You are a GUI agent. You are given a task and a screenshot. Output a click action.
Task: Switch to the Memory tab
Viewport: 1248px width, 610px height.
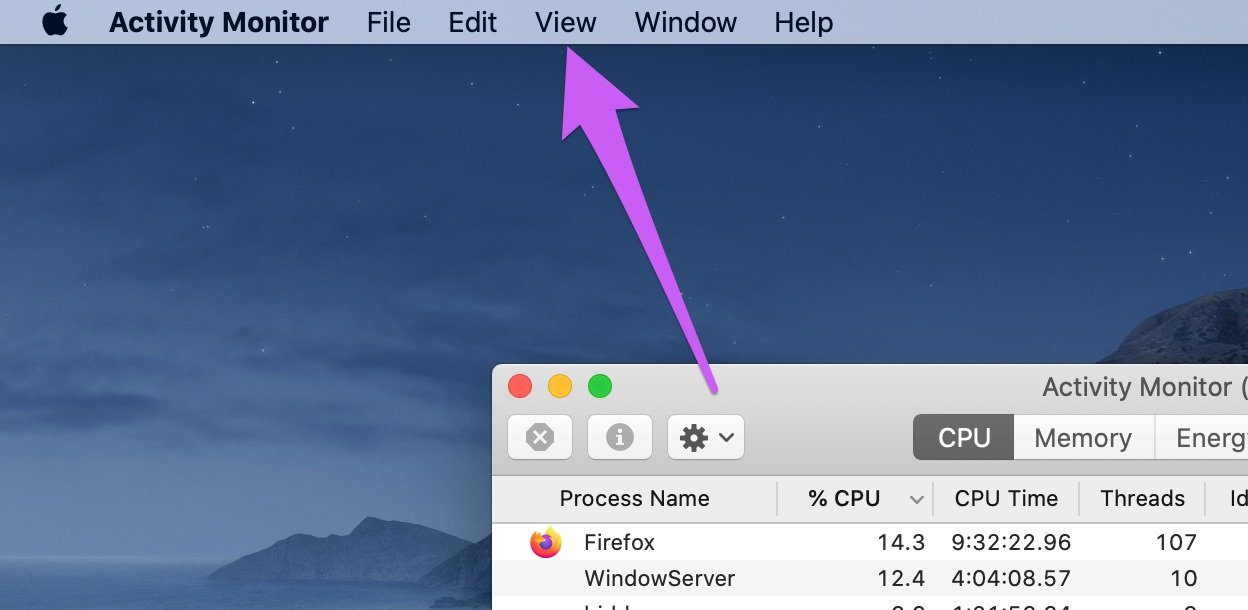[x=1083, y=437]
